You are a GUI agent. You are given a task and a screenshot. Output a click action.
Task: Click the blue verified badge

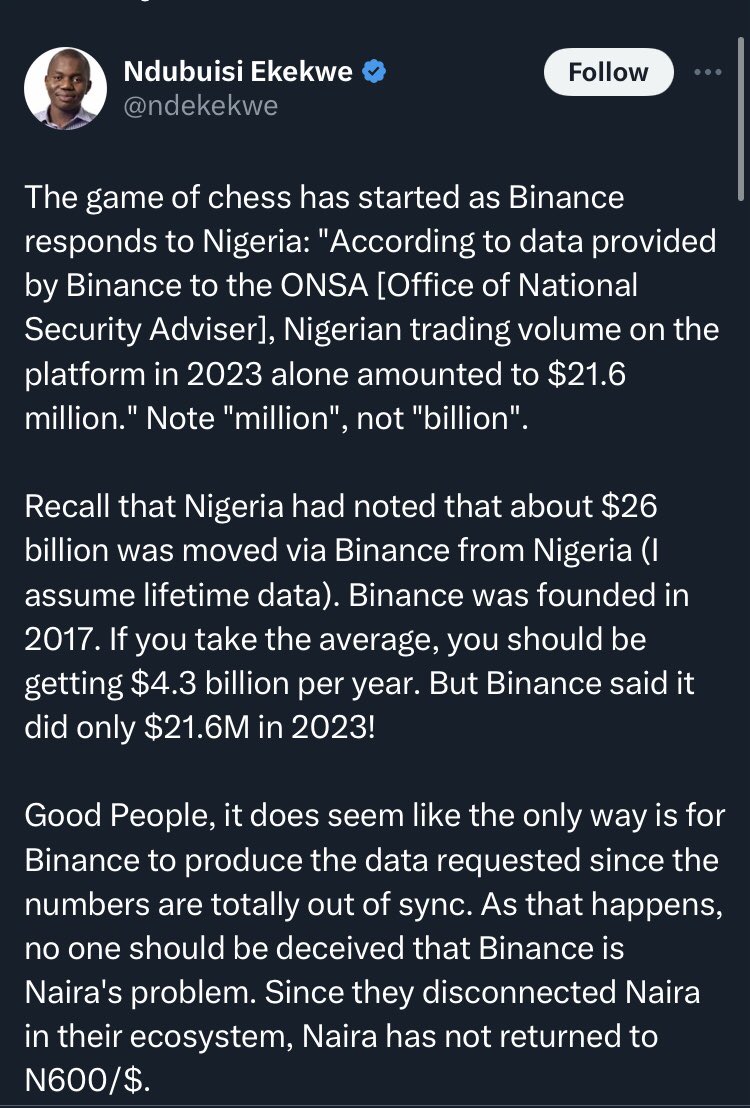click(374, 71)
